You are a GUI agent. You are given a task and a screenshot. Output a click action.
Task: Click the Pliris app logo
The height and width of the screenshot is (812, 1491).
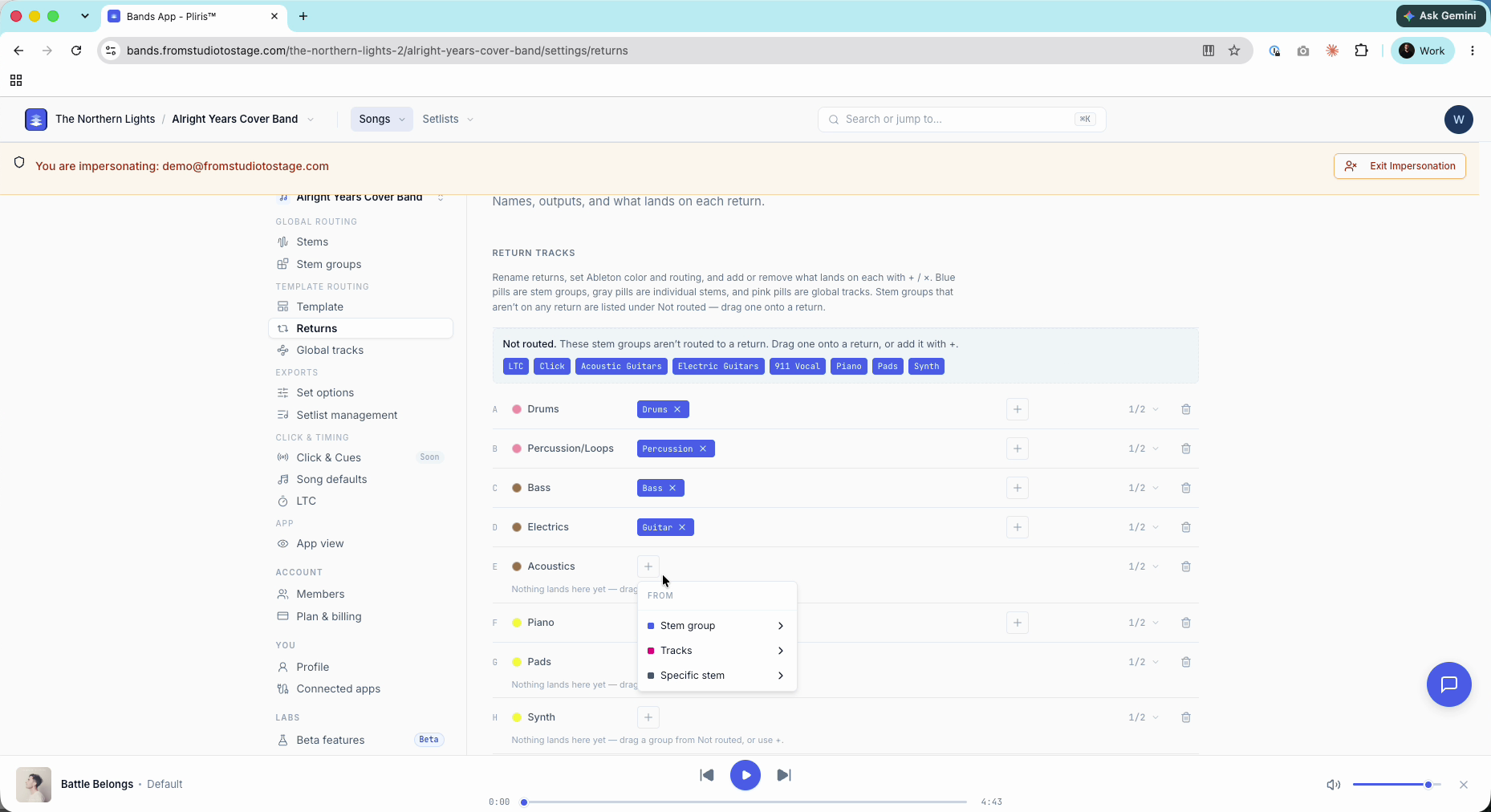click(x=36, y=120)
